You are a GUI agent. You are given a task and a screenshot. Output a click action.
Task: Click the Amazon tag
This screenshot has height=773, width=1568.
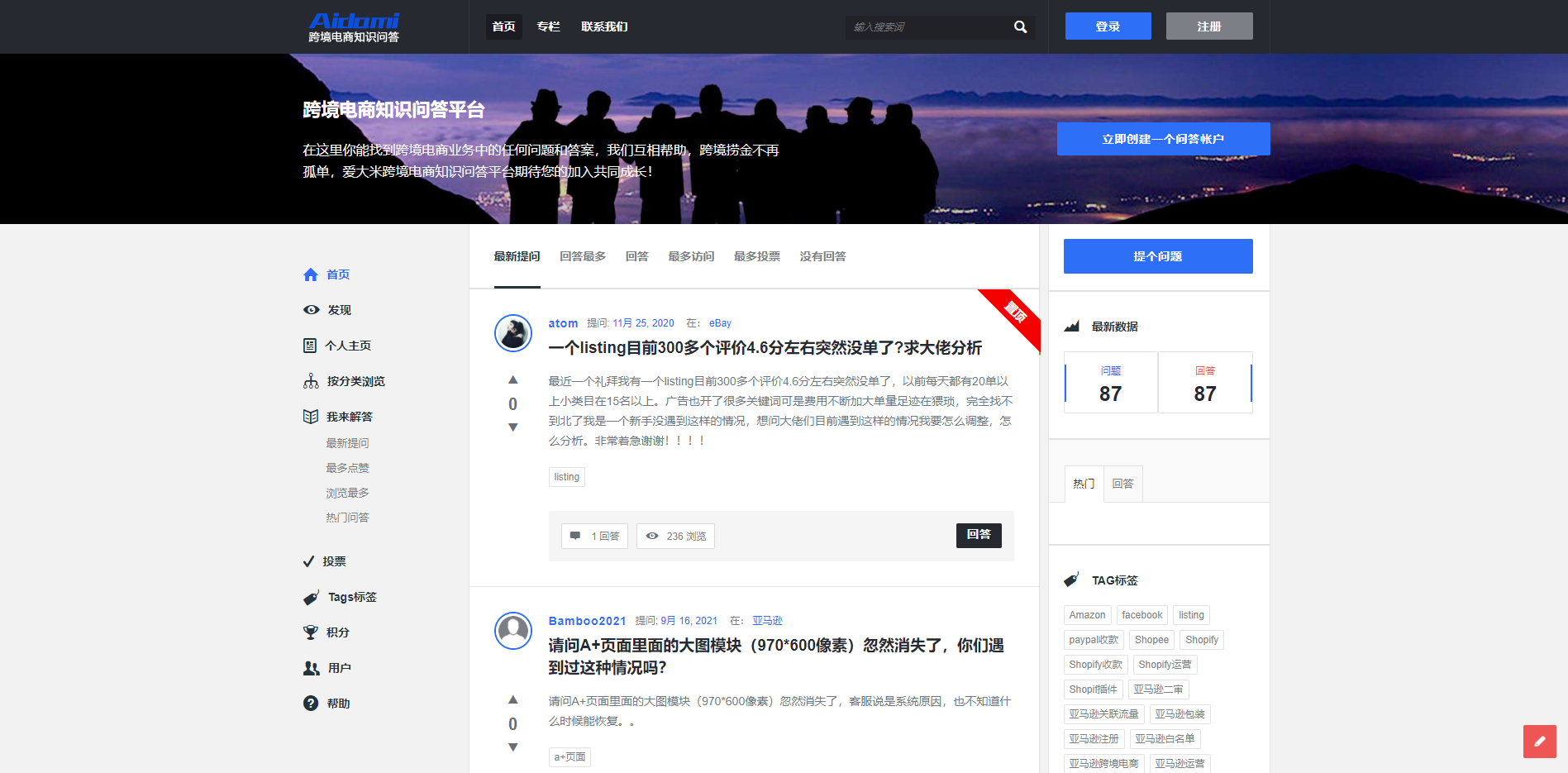tap(1088, 615)
